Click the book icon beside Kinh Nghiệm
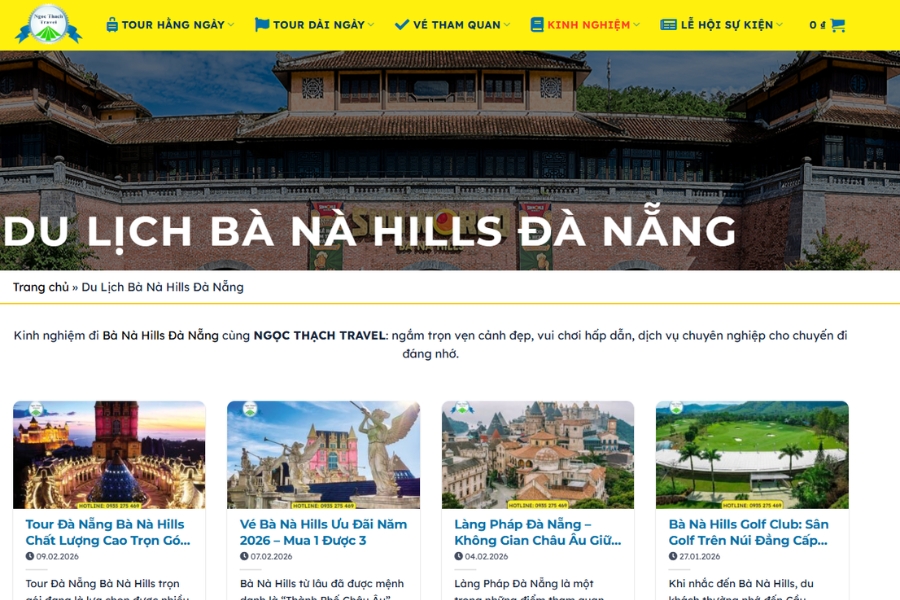The width and height of the screenshot is (900, 600). pos(537,25)
